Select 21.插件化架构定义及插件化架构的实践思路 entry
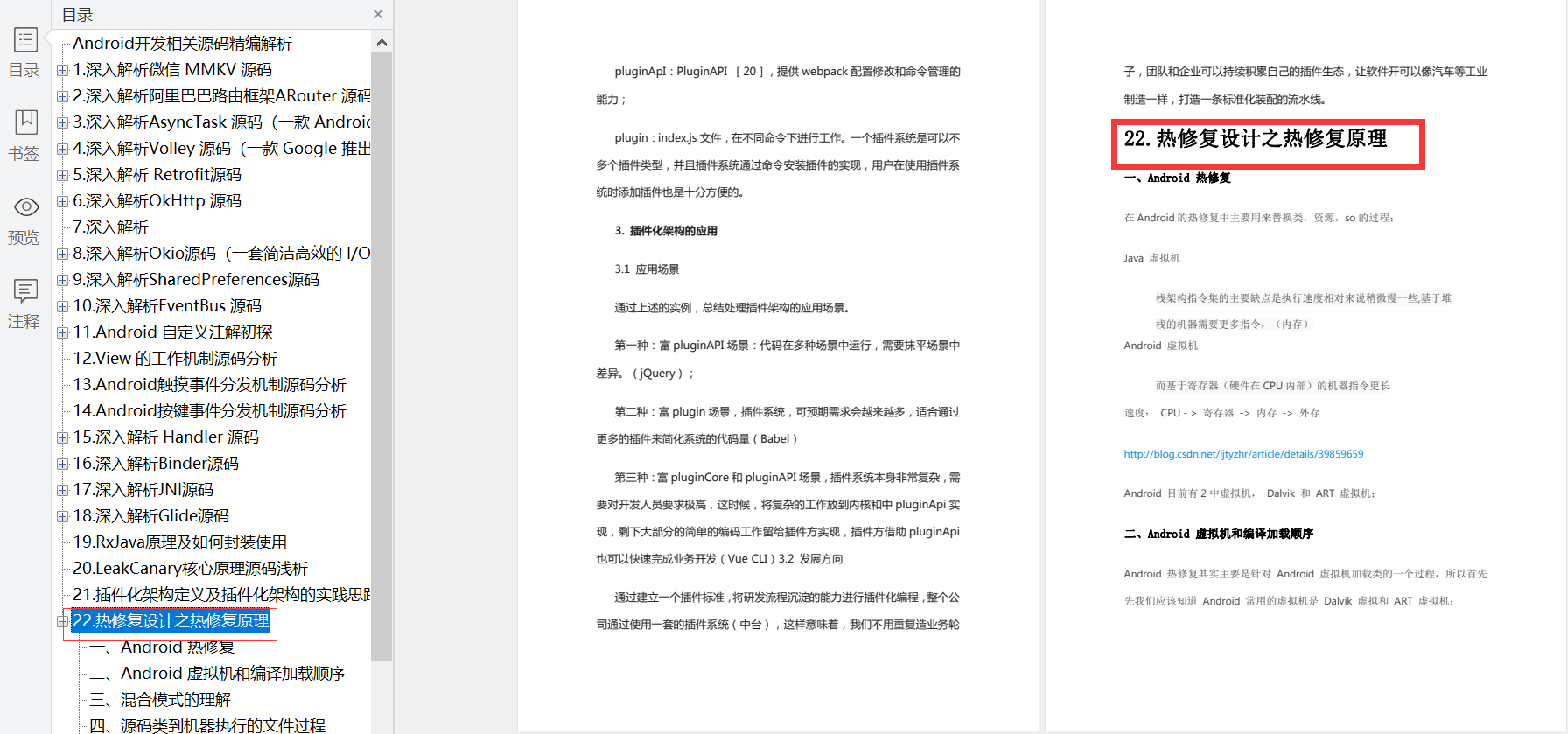Screen dimensions: 1568x734 [x=221, y=594]
